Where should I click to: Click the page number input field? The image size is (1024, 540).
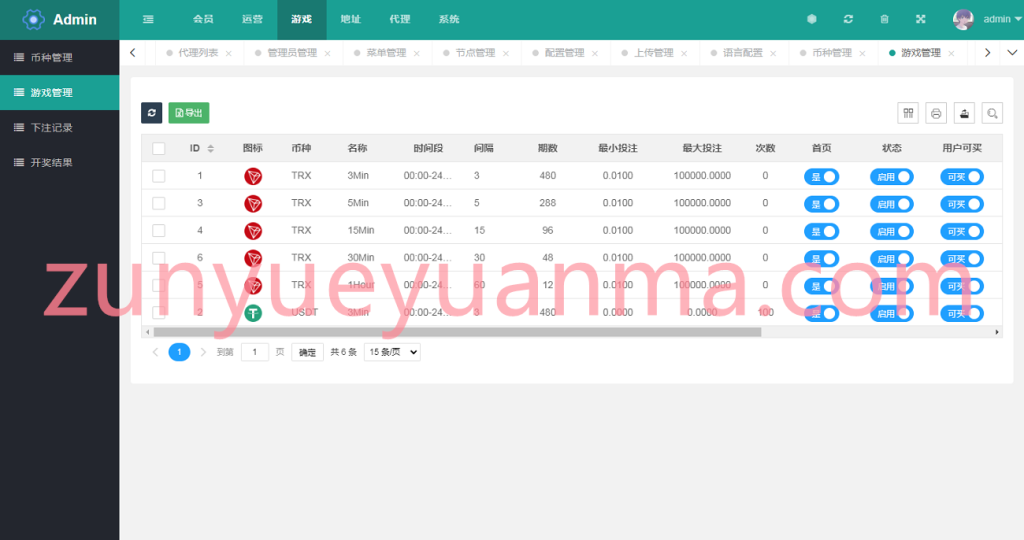click(255, 352)
